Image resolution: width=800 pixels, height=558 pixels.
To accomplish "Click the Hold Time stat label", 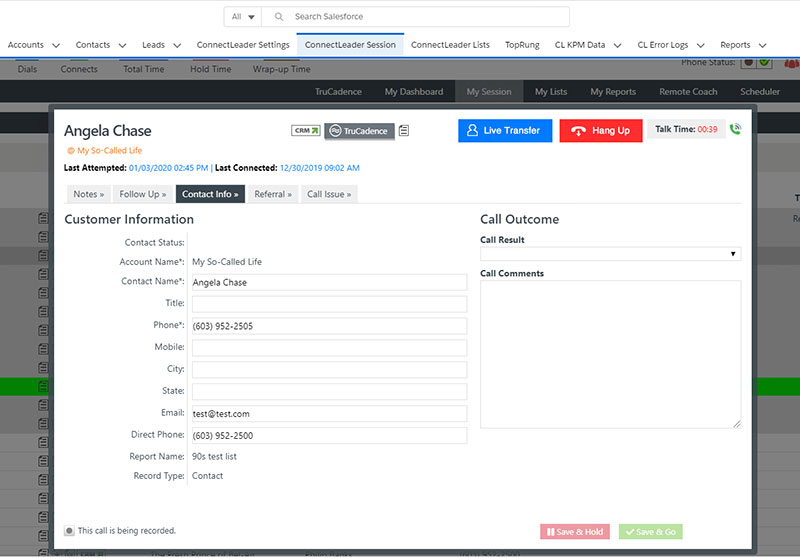I will 211,69.
